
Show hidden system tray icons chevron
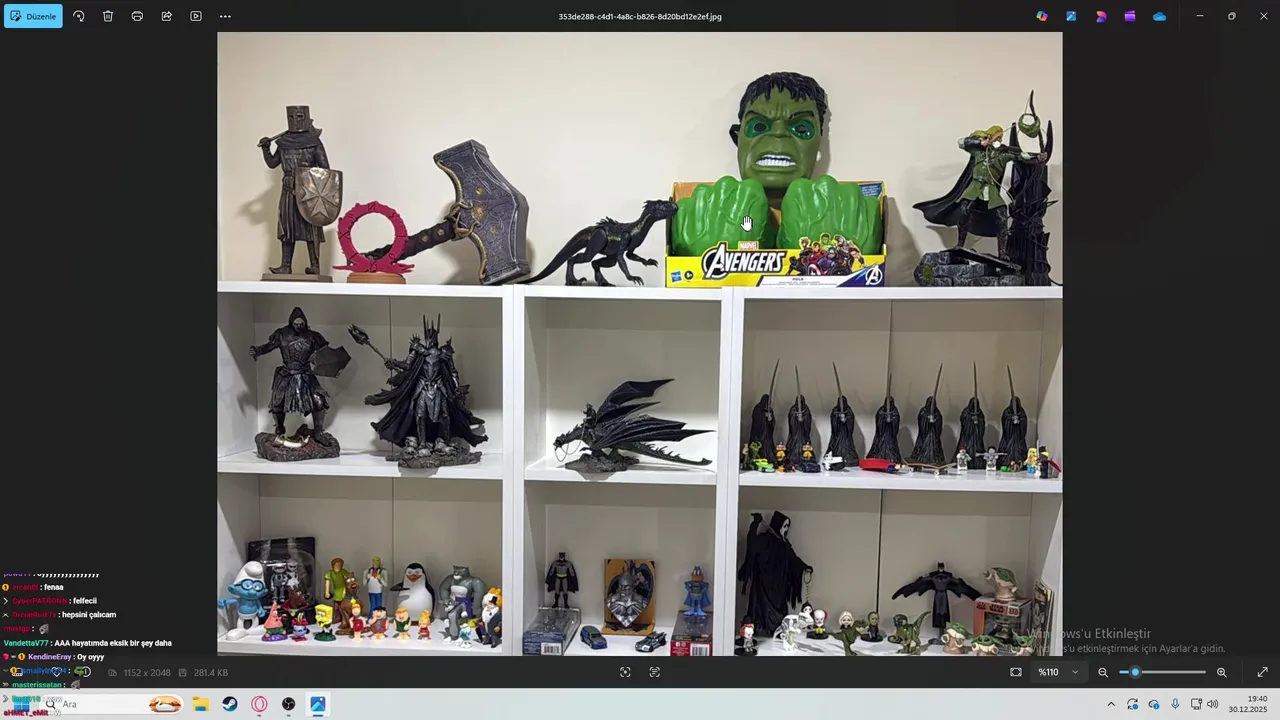1110,704
